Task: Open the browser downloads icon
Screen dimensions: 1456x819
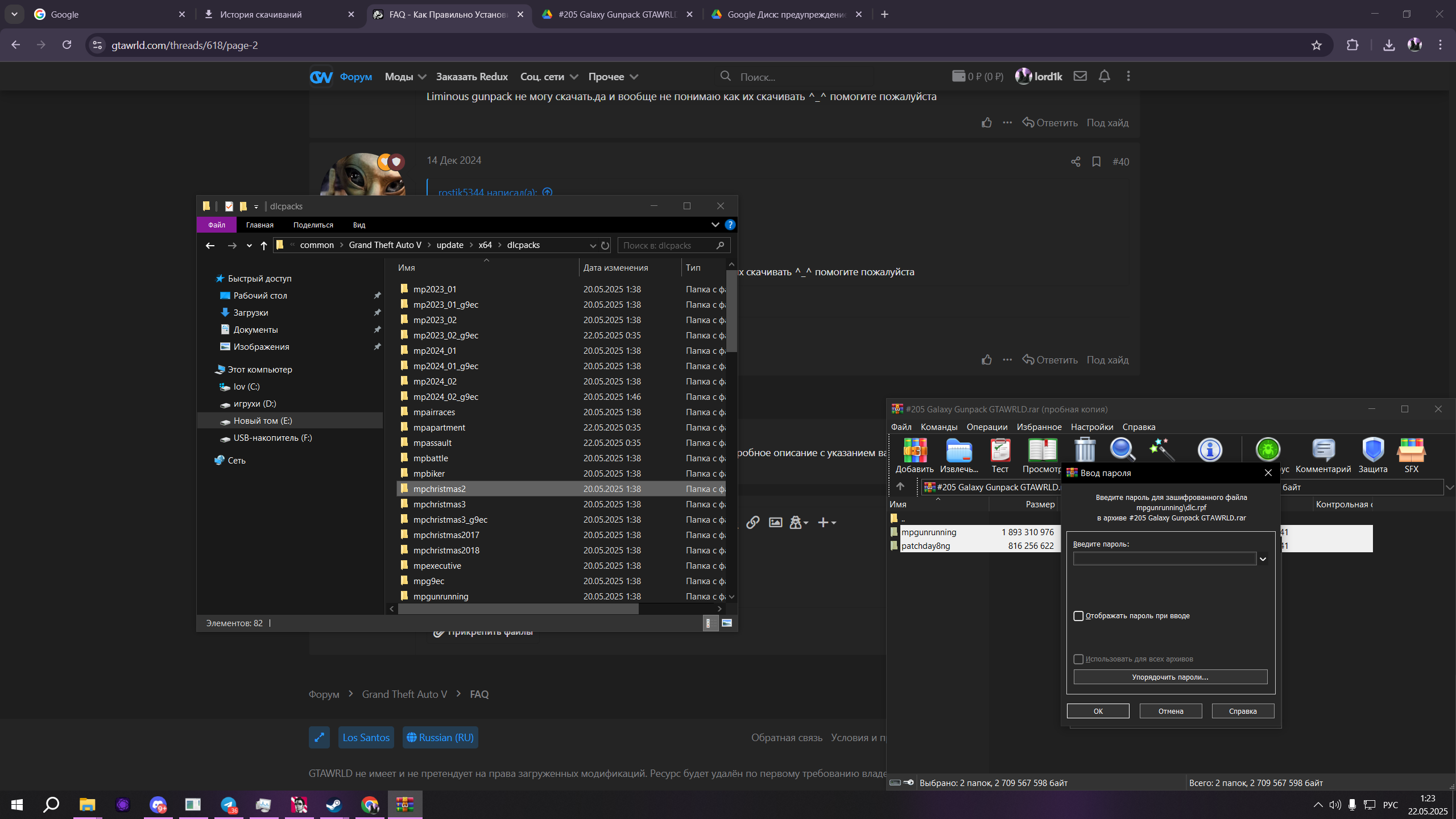Action: pos(1388,45)
